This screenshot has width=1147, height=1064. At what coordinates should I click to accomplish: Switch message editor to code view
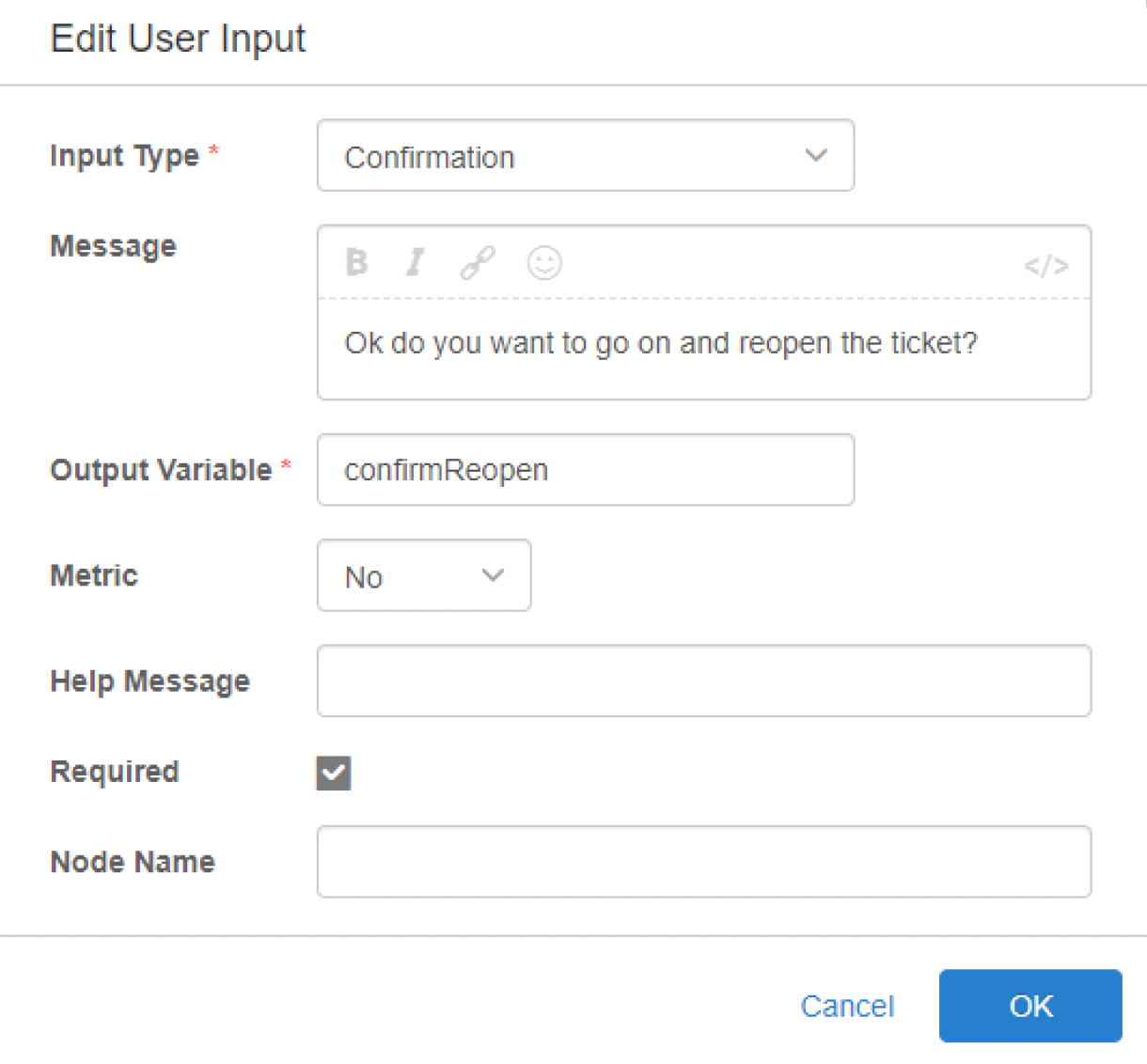[x=1046, y=266]
